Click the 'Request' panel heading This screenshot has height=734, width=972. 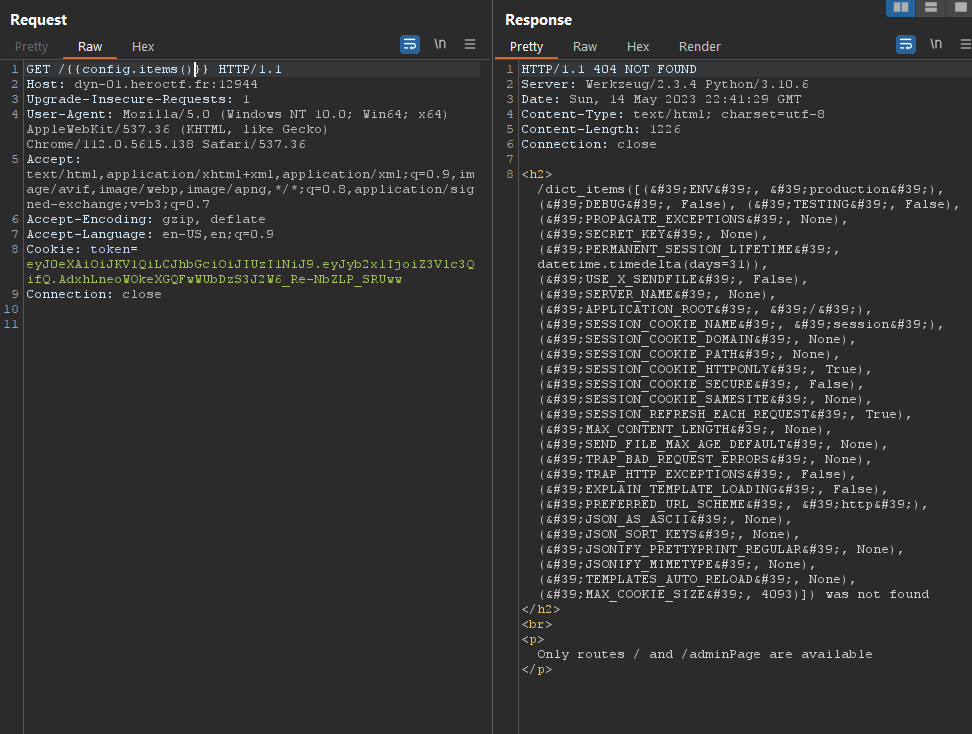pyautogui.click(x=38, y=20)
